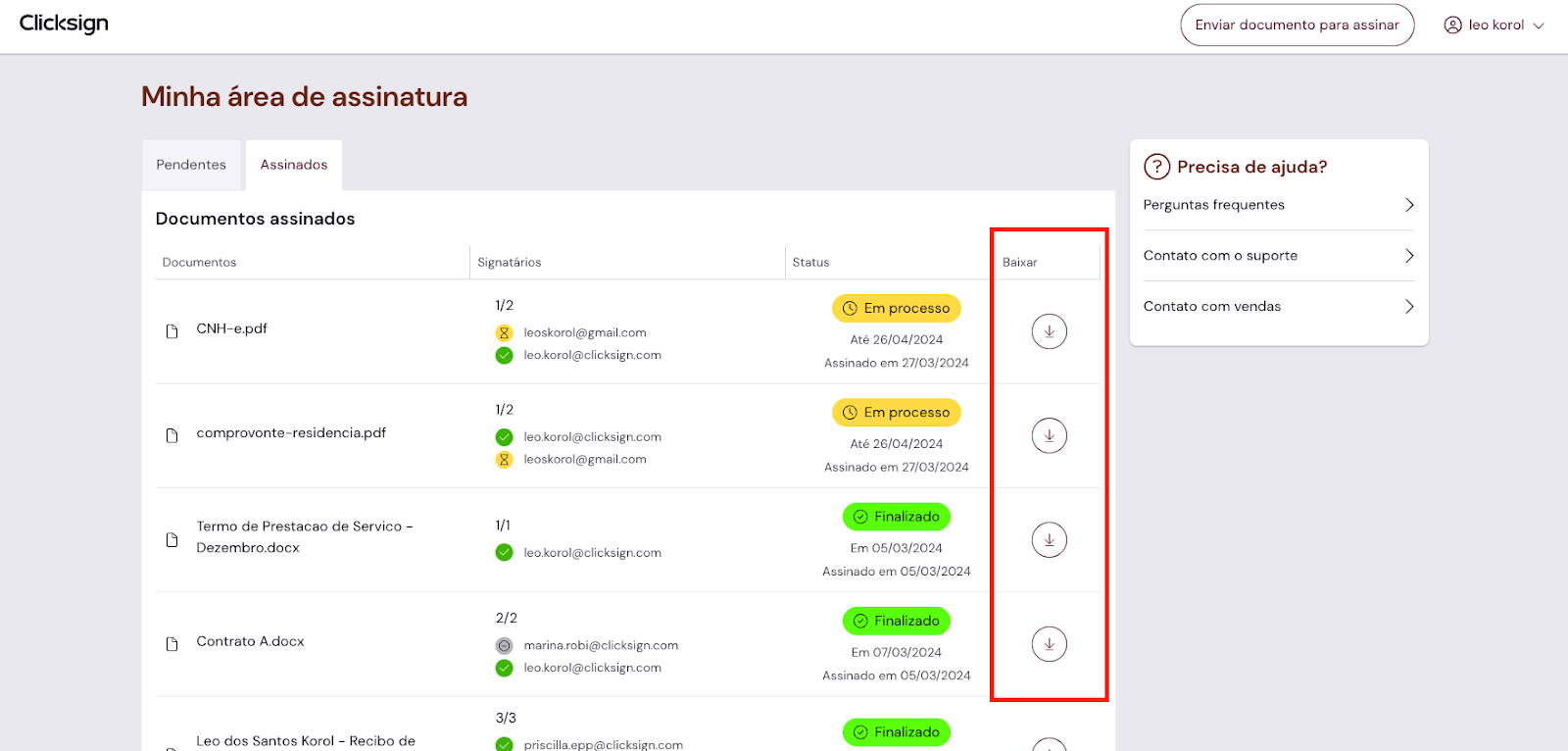This screenshot has height=751, width=1568.
Task: Expand Contato com vendas chevron
Action: pos(1409,307)
